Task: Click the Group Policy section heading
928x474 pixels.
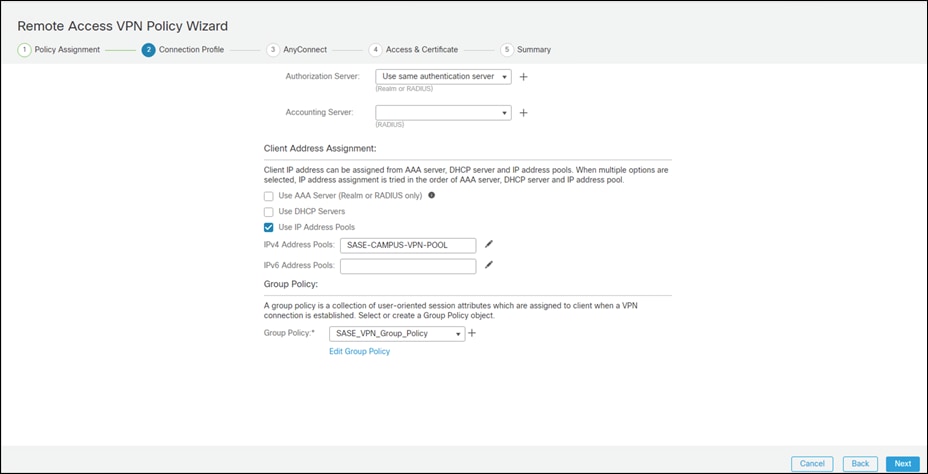Action: click(291, 284)
